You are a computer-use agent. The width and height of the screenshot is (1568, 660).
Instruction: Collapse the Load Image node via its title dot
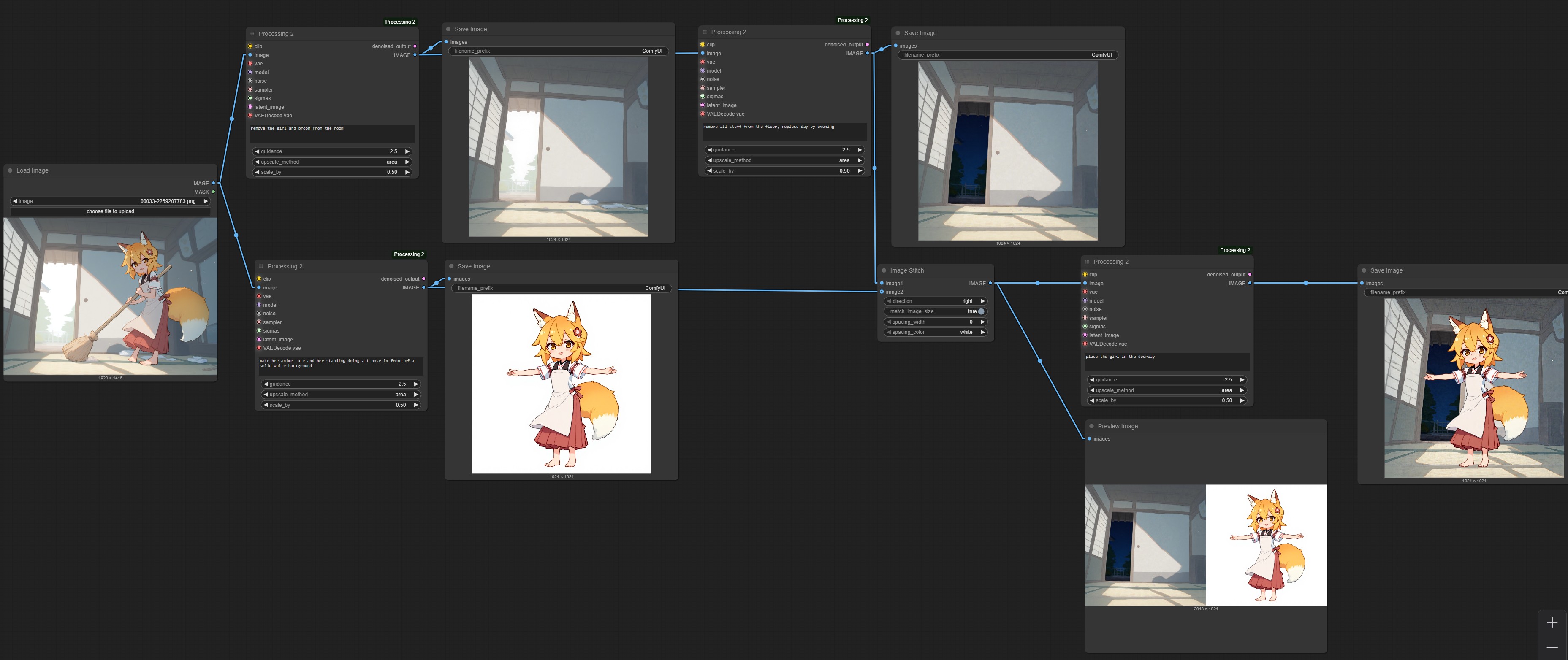tap(11, 171)
